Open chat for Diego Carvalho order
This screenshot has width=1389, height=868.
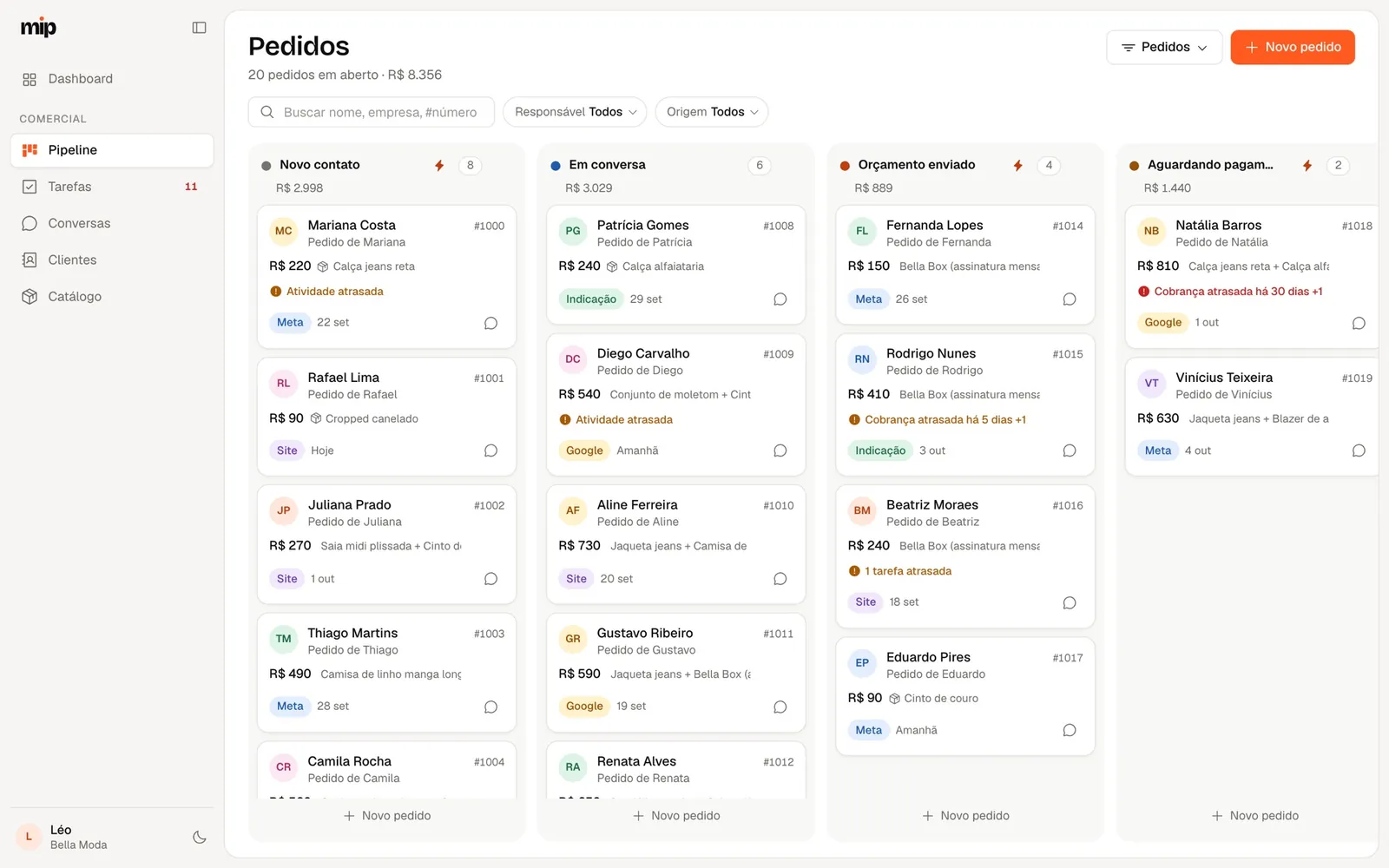pos(780,450)
